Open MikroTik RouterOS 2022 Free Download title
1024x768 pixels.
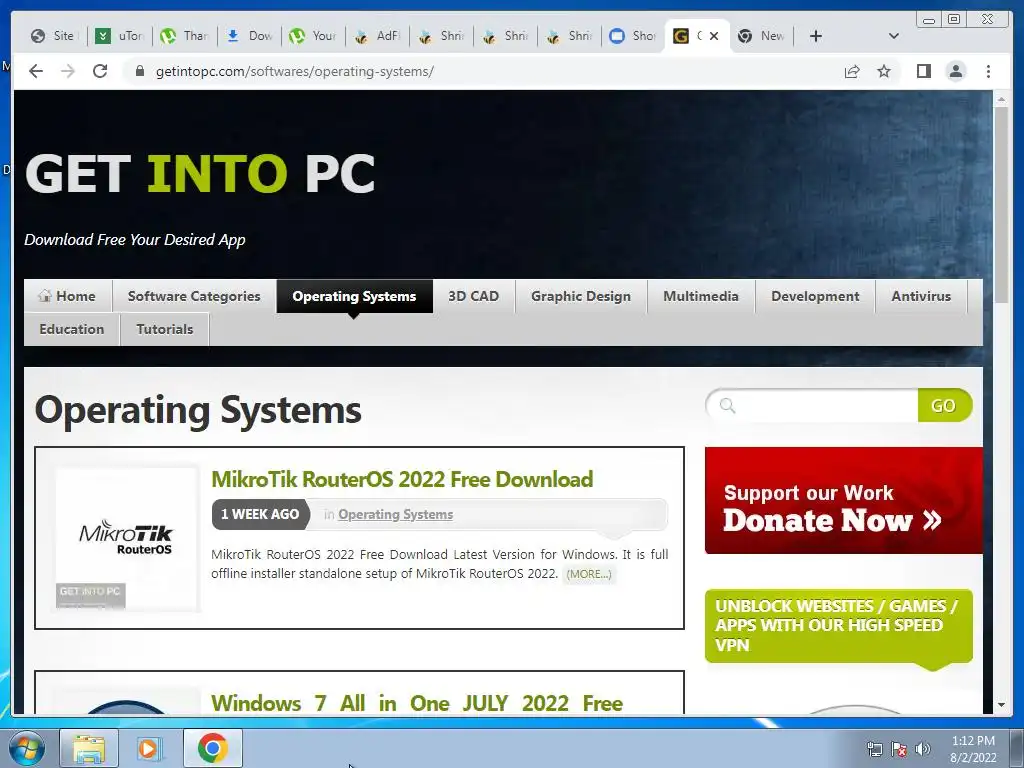[x=402, y=479]
